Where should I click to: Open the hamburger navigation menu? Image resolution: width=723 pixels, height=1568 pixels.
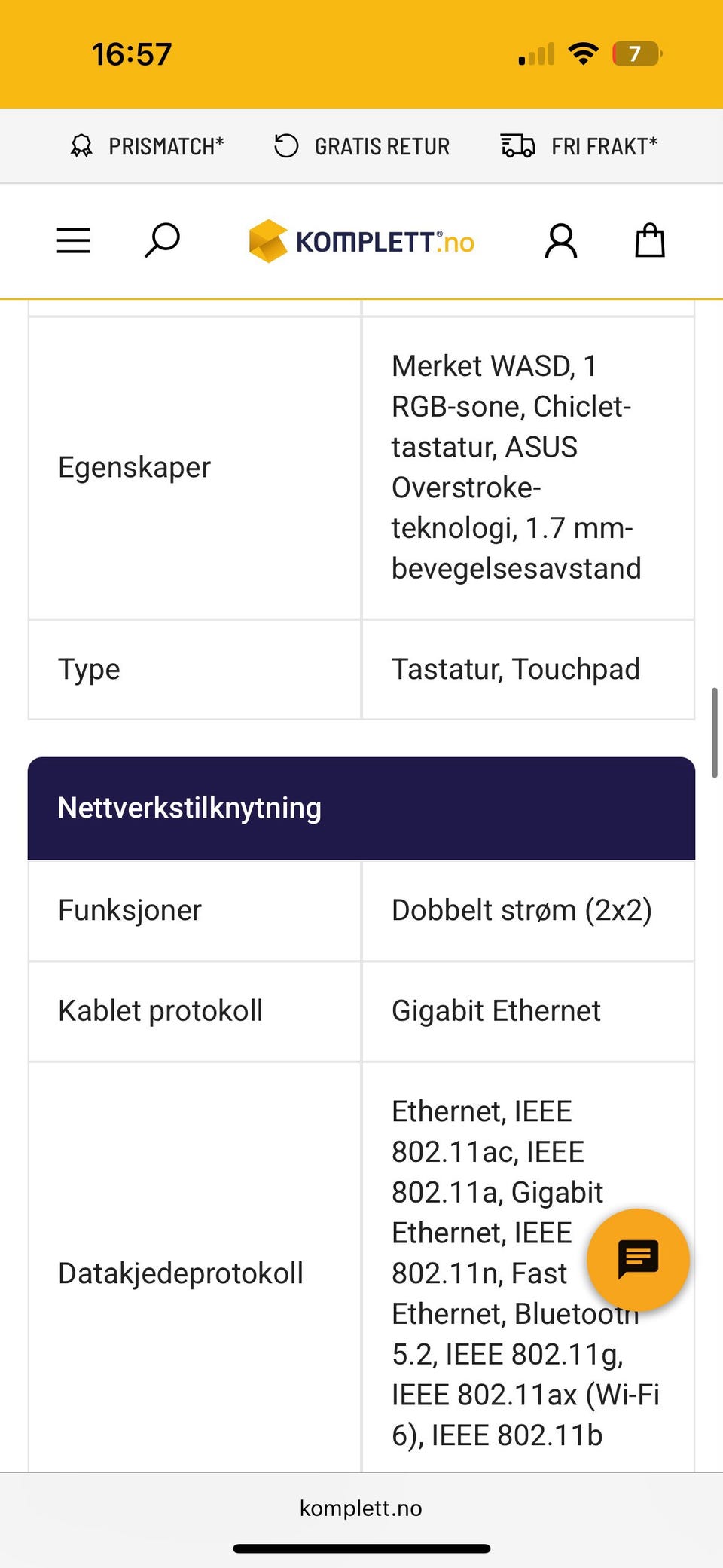[x=74, y=241]
